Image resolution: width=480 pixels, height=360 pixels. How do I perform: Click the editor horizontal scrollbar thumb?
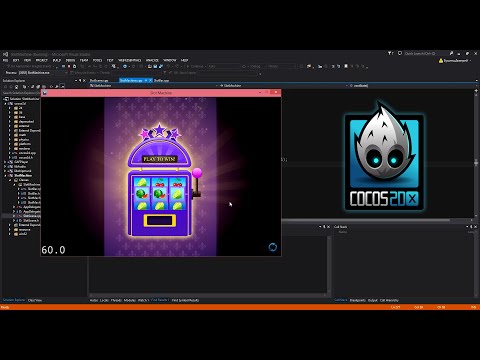pos(365,220)
